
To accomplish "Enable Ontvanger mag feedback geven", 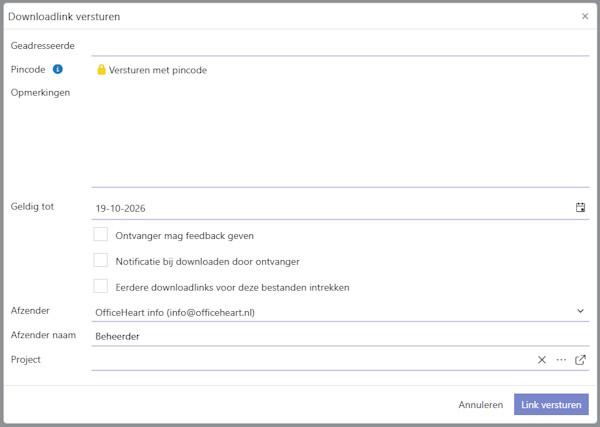I will [101, 234].
